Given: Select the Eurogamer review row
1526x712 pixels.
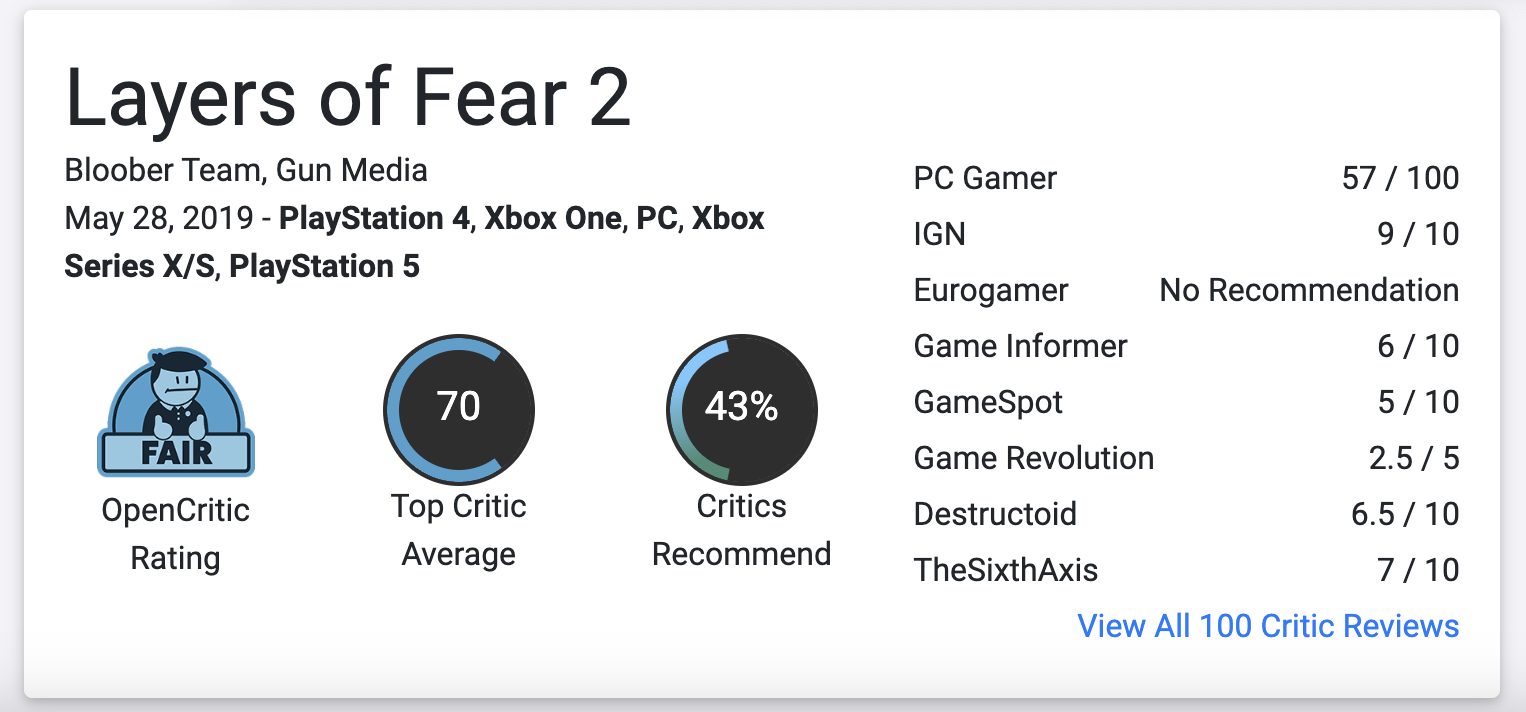Looking at the screenshot, I should [991, 291].
